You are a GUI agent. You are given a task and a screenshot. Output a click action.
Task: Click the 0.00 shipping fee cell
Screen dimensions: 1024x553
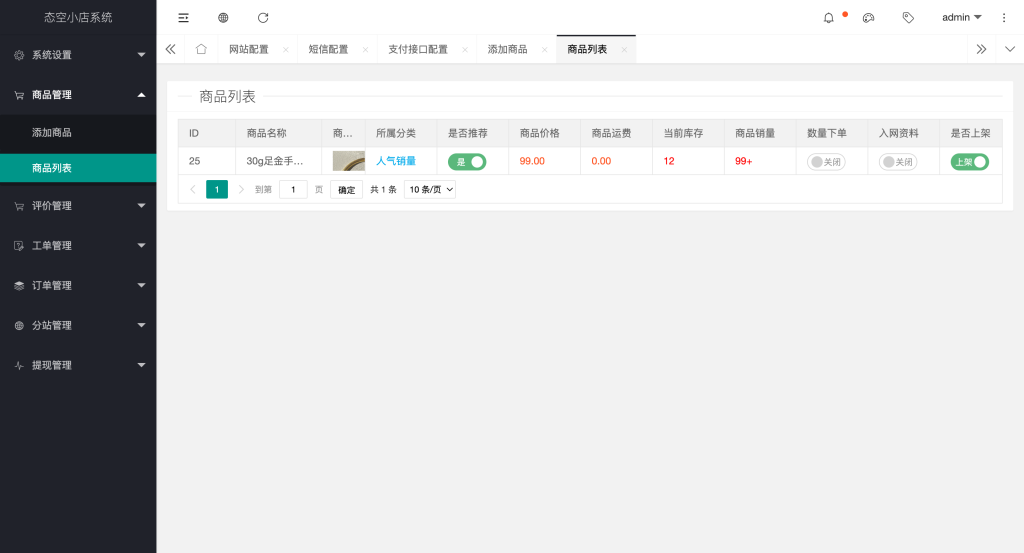click(616, 161)
